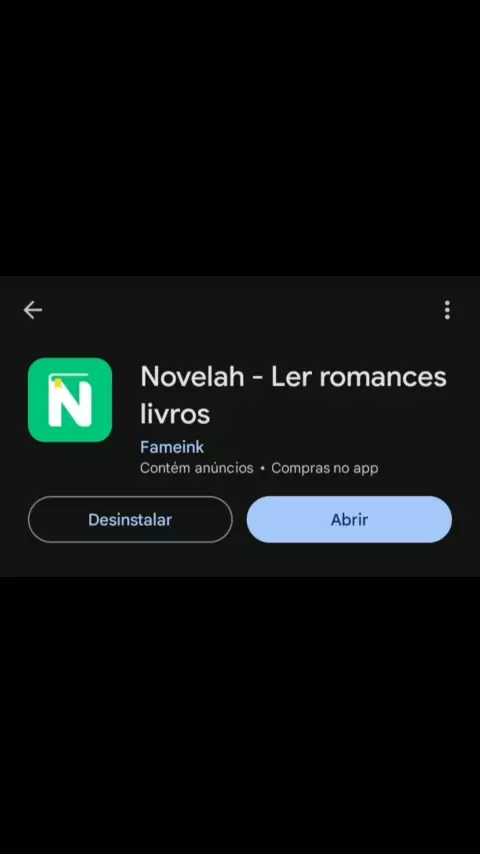This screenshot has height=854, width=480.
Task: Launch Novelah with the Abrir button
Action: (349, 519)
